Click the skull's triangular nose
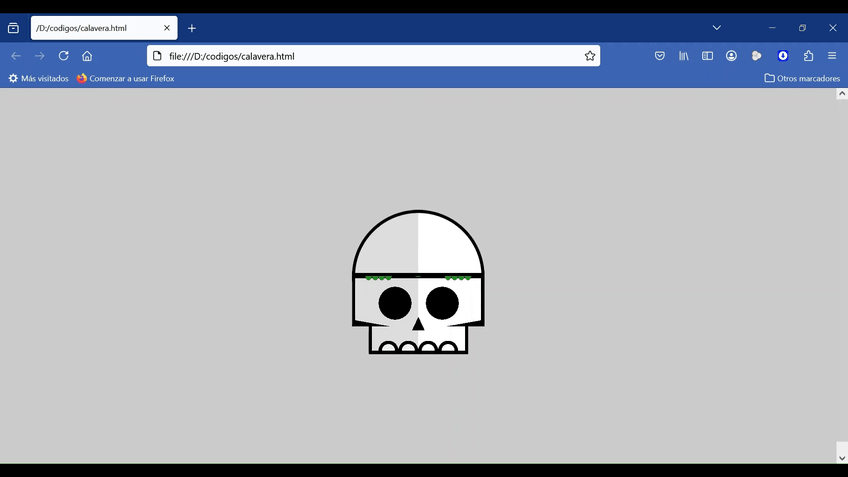The image size is (848, 477). [x=418, y=324]
